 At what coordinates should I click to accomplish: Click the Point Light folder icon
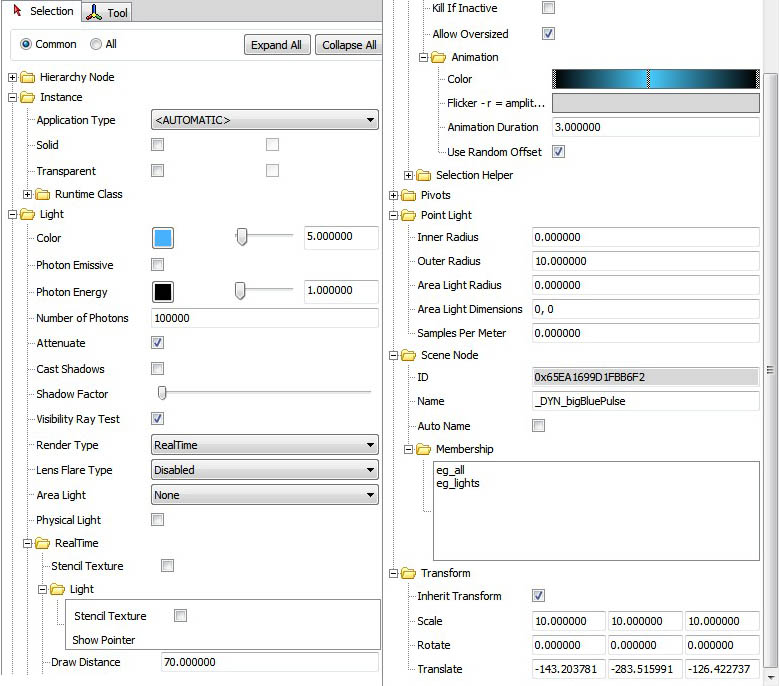pyautogui.click(x=408, y=215)
